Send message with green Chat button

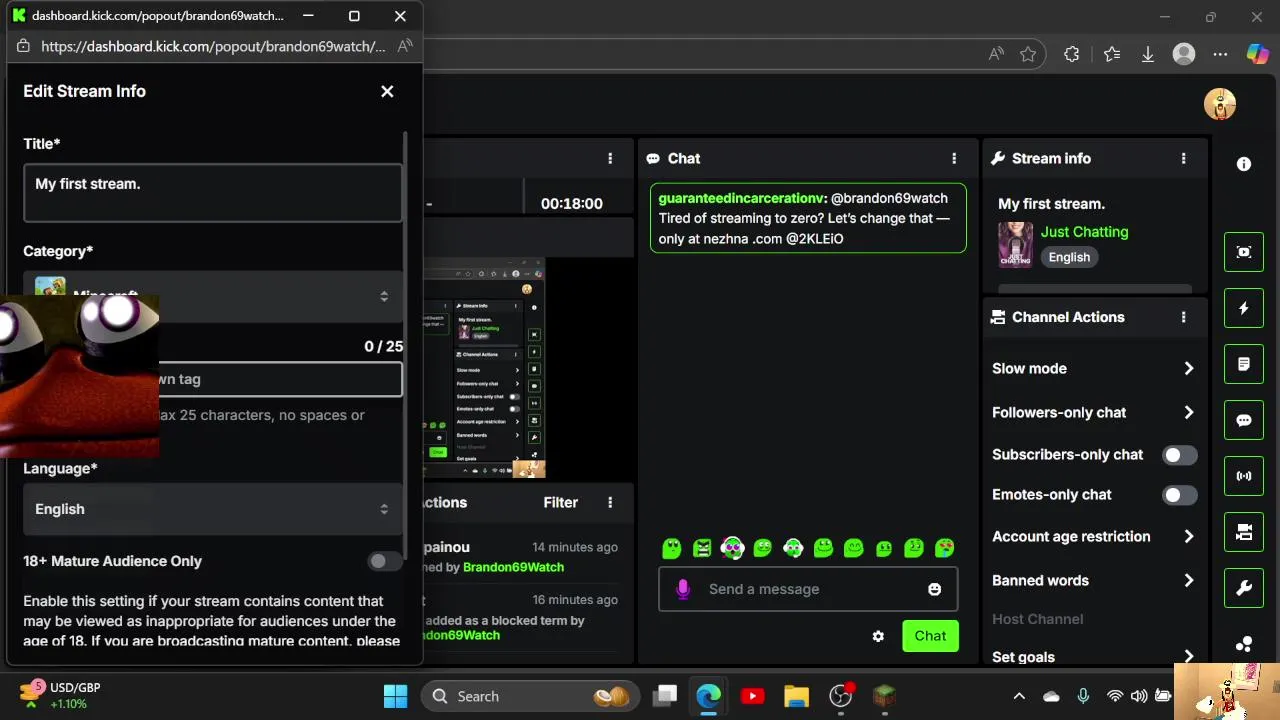[930, 636]
